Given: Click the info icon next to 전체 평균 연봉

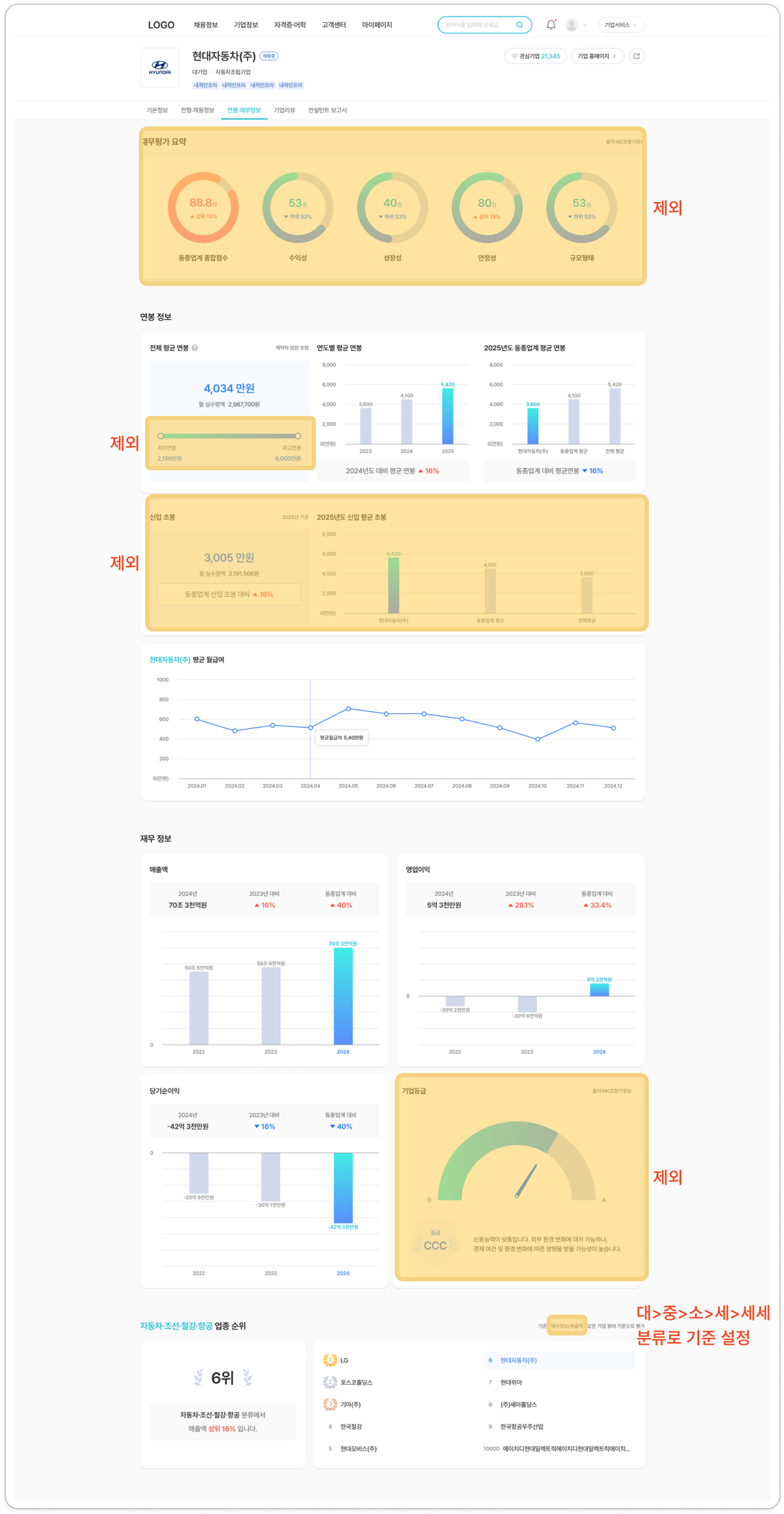Looking at the screenshot, I should pyautogui.click(x=195, y=348).
